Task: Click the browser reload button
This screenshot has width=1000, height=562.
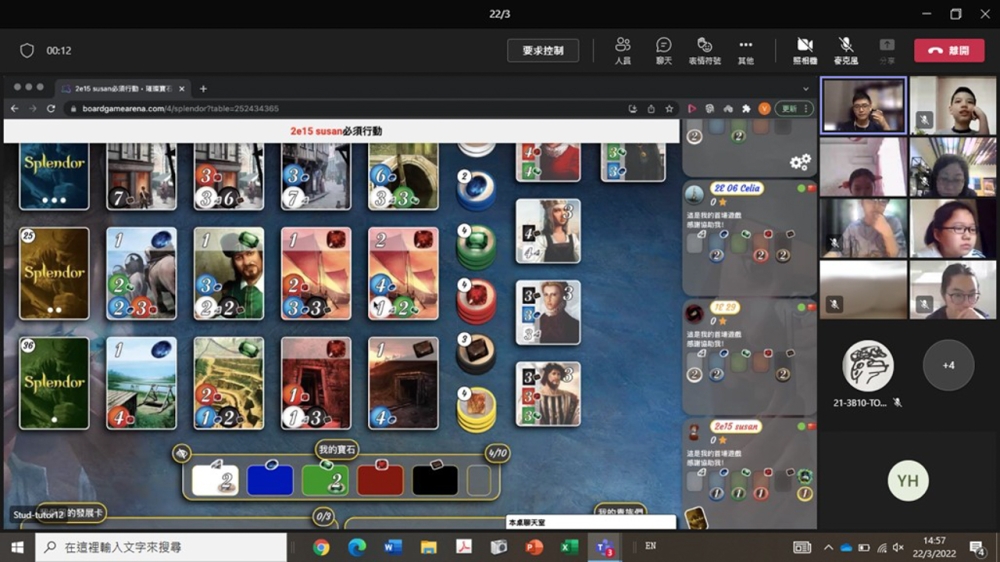Action: [51, 108]
